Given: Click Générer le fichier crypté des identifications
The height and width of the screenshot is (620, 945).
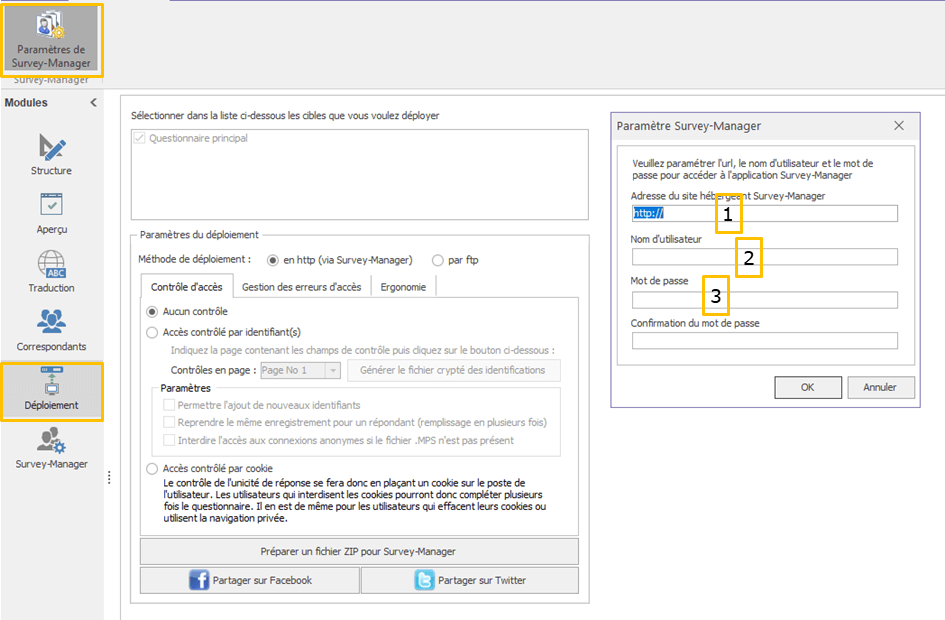Looking at the screenshot, I should point(453,370).
